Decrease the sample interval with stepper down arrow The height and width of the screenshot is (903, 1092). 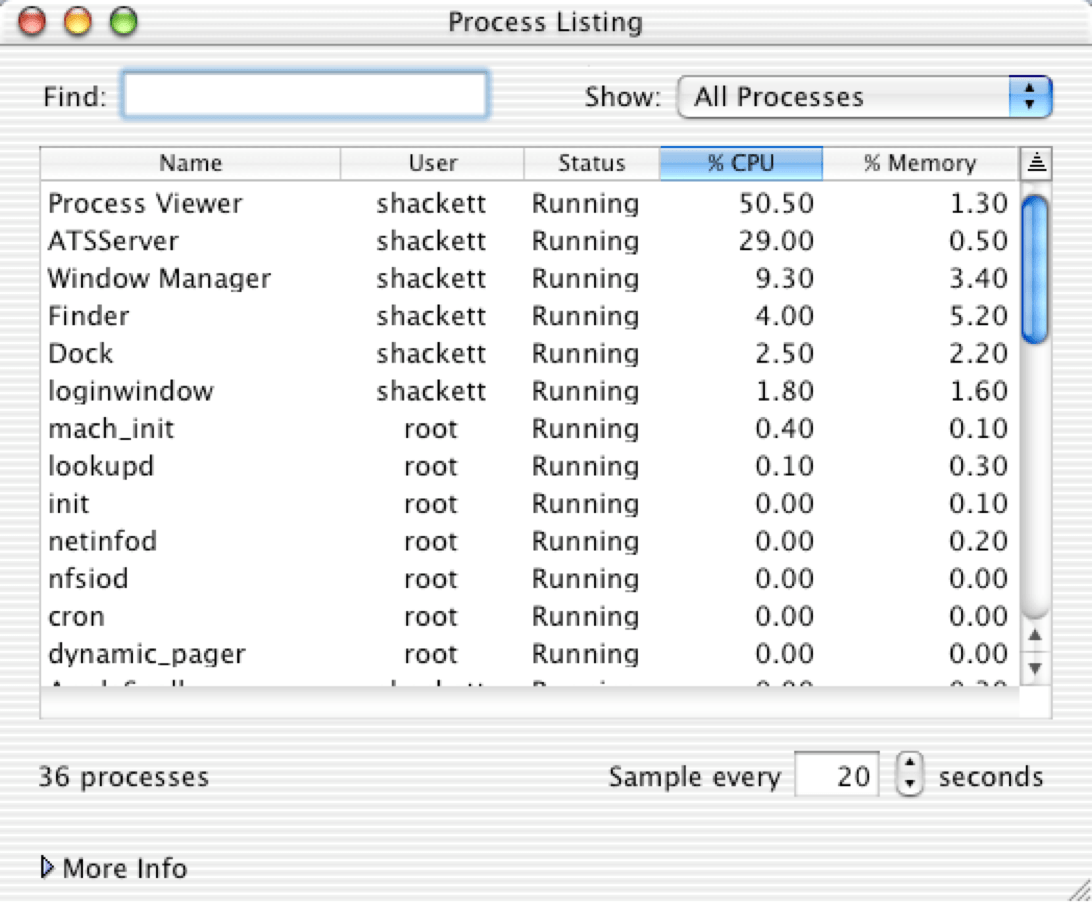coord(909,785)
